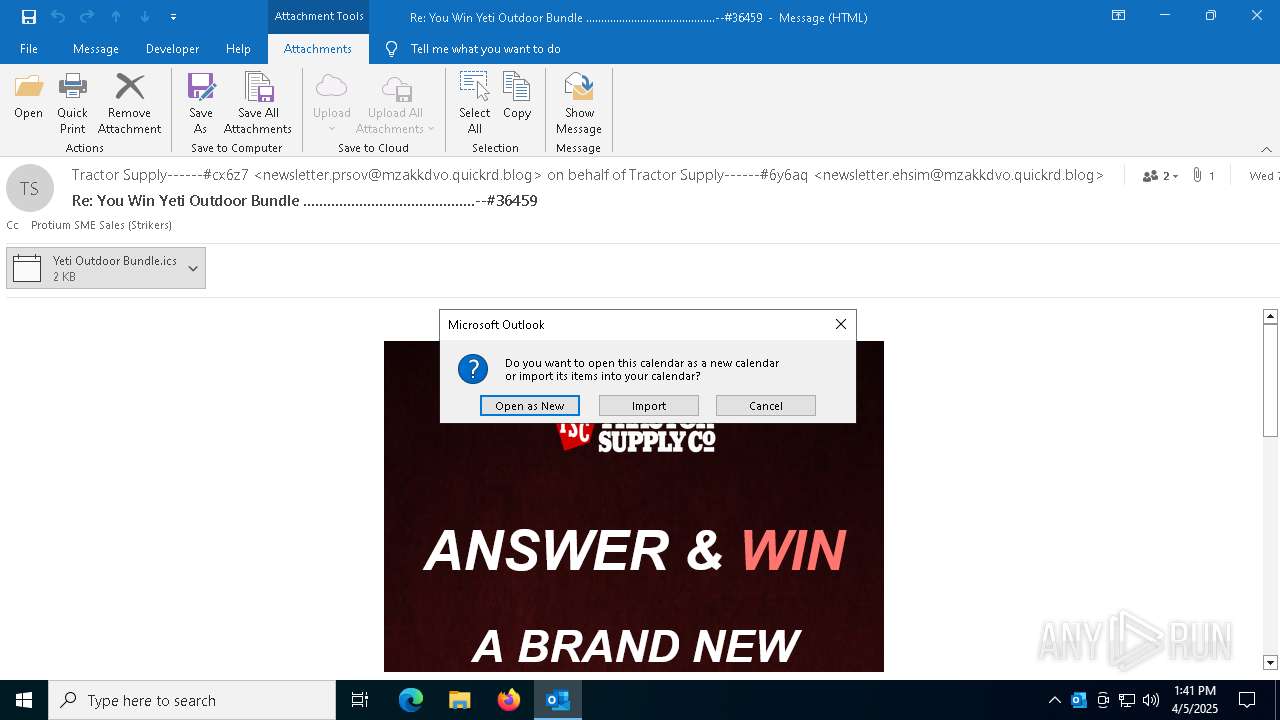This screenshot has height=720, width=1280.
Task: Click the paperclip attachment count icon
Action: pyautogui.click(x=1197, y=176)
